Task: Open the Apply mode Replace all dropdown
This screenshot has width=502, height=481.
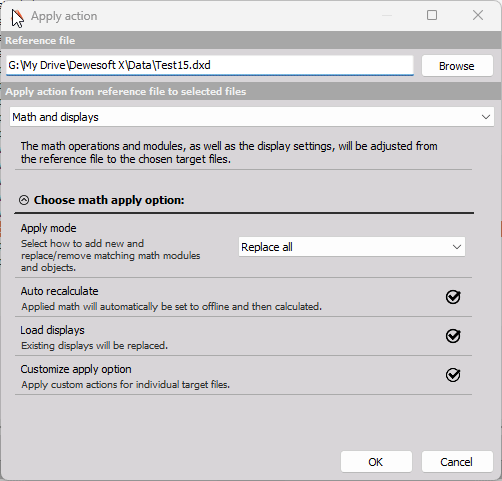Action: (x=352, y=247)
